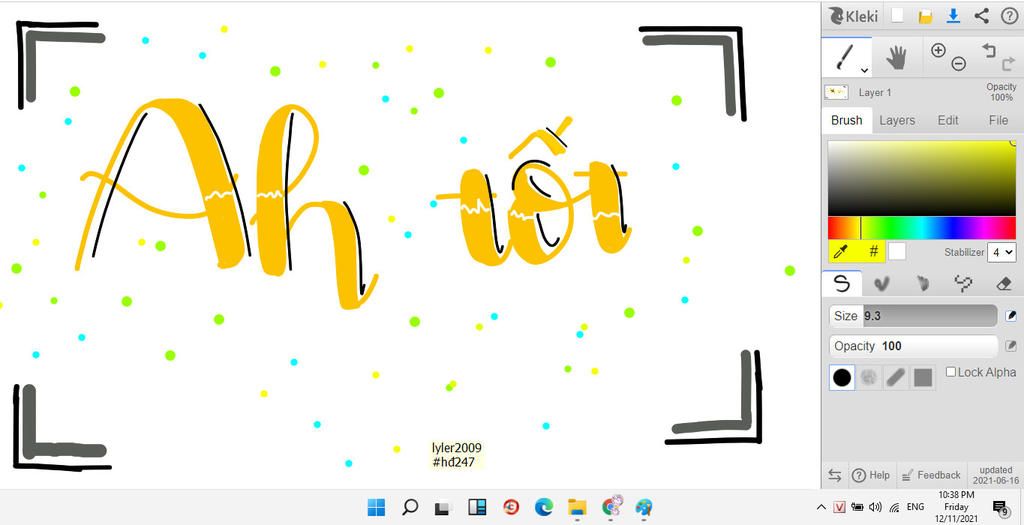This screenshot has width=1024, height=525.
Task: Switch to the Layers tab
Action: 897,121
